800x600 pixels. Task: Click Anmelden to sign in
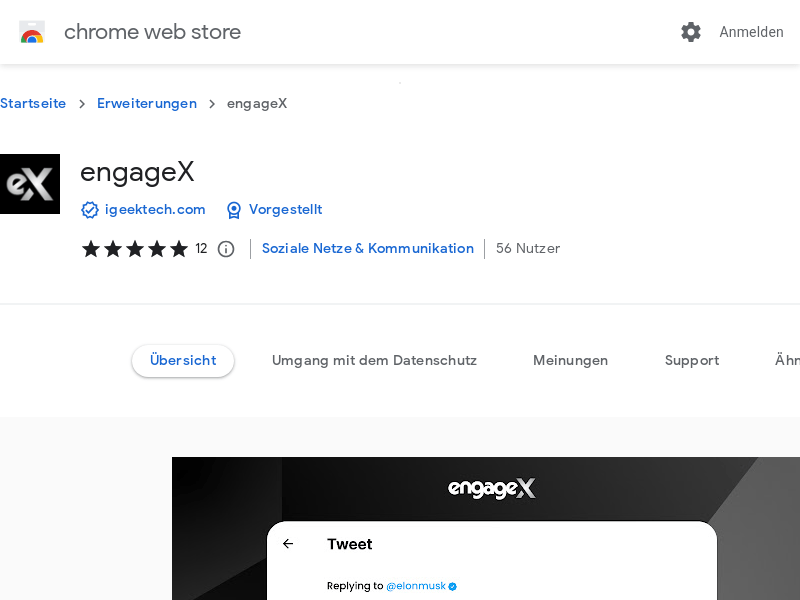click(x=751, y=32)
